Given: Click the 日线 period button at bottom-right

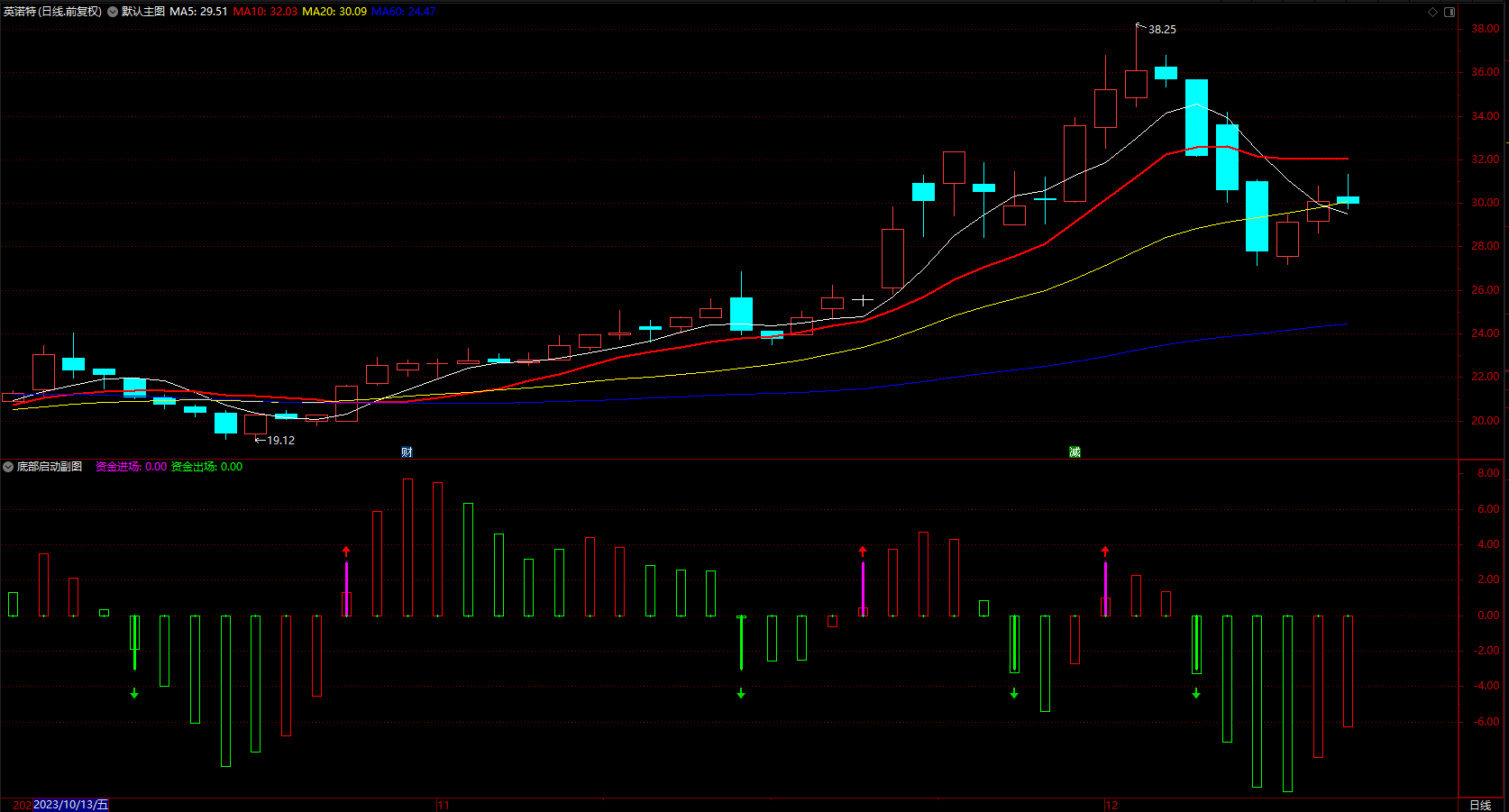Looking at the screenshot, I should point(1480,805).
